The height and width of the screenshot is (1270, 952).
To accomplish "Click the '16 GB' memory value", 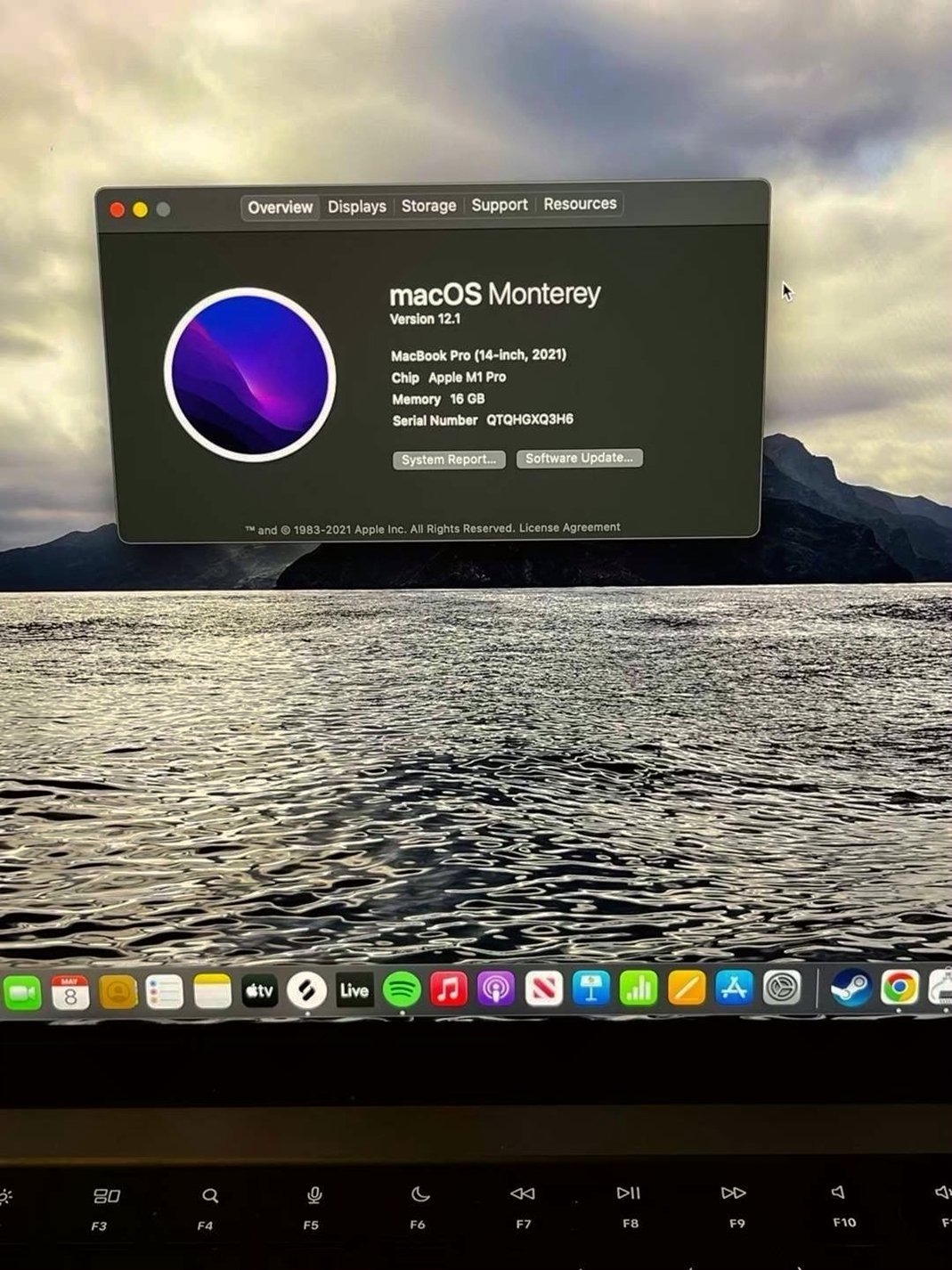I will (x=468, y=399).
